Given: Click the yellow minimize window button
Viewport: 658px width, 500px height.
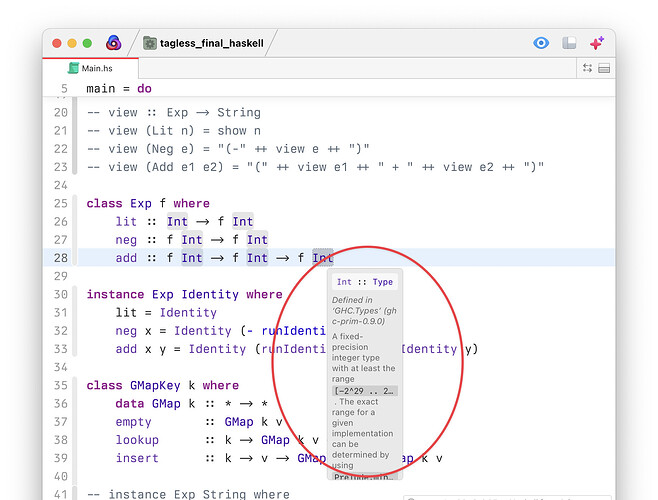Looking at the screenshot, I should point(72,43).
